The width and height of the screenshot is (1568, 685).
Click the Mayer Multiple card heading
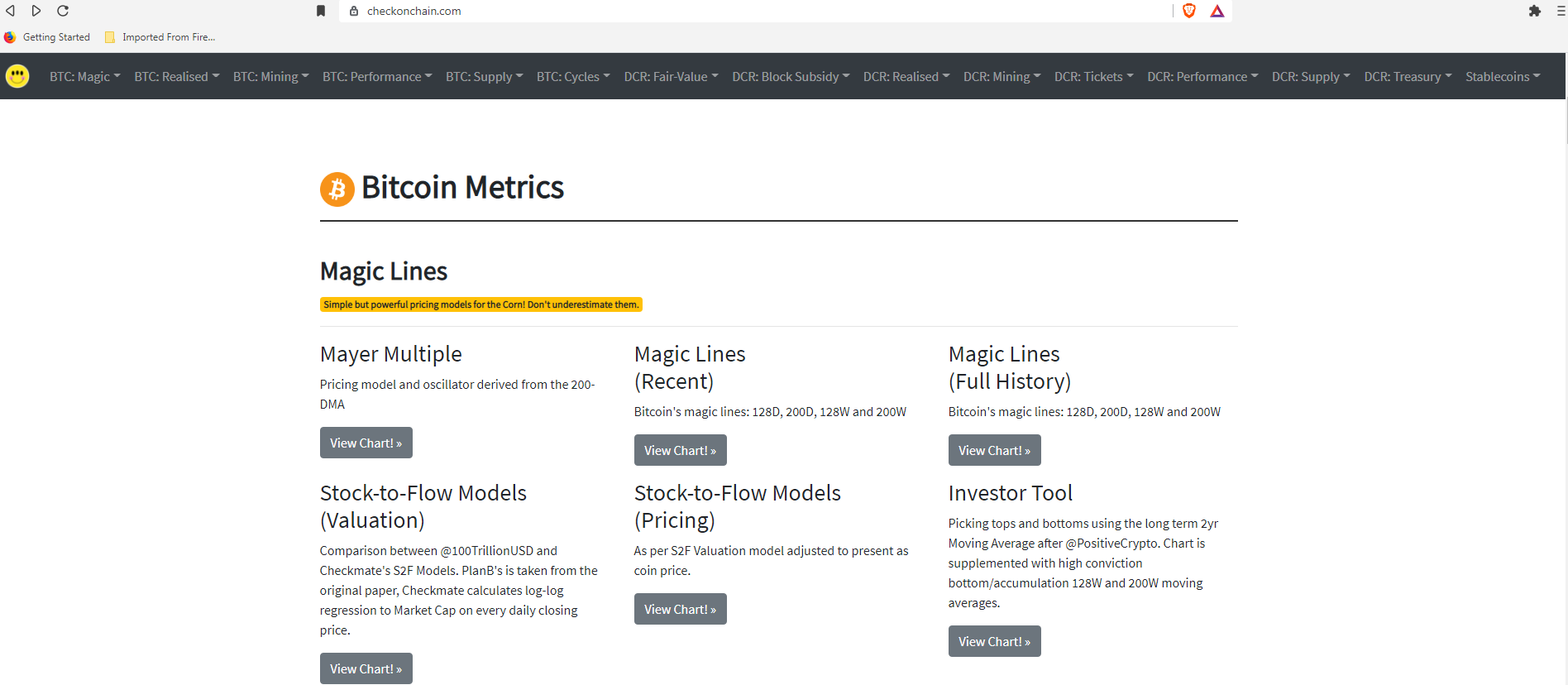391,354
